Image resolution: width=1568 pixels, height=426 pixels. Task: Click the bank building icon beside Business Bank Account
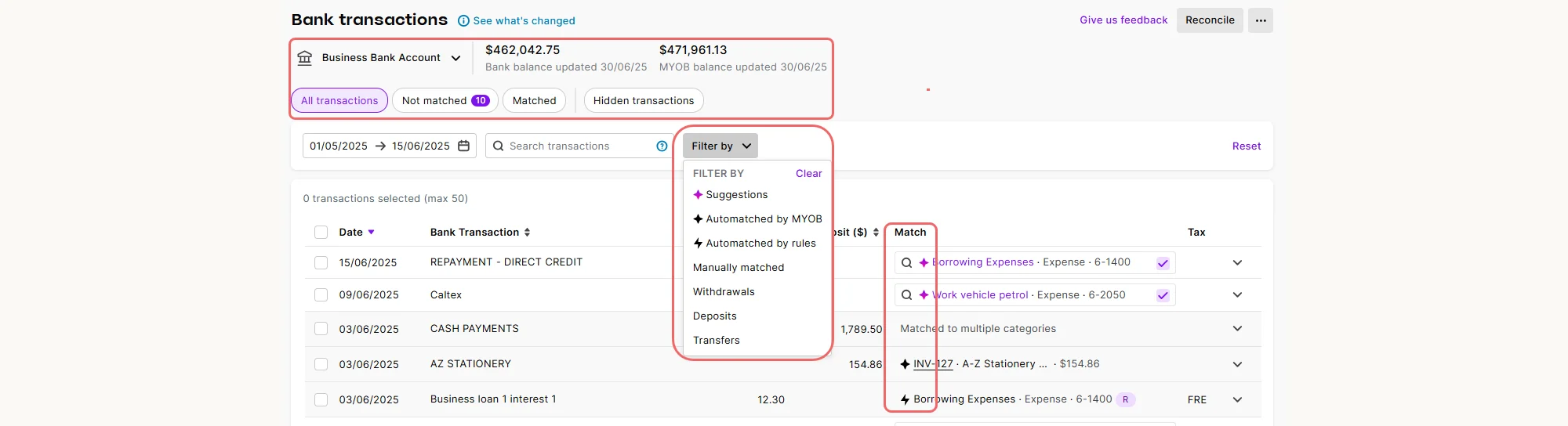point(305,58)
